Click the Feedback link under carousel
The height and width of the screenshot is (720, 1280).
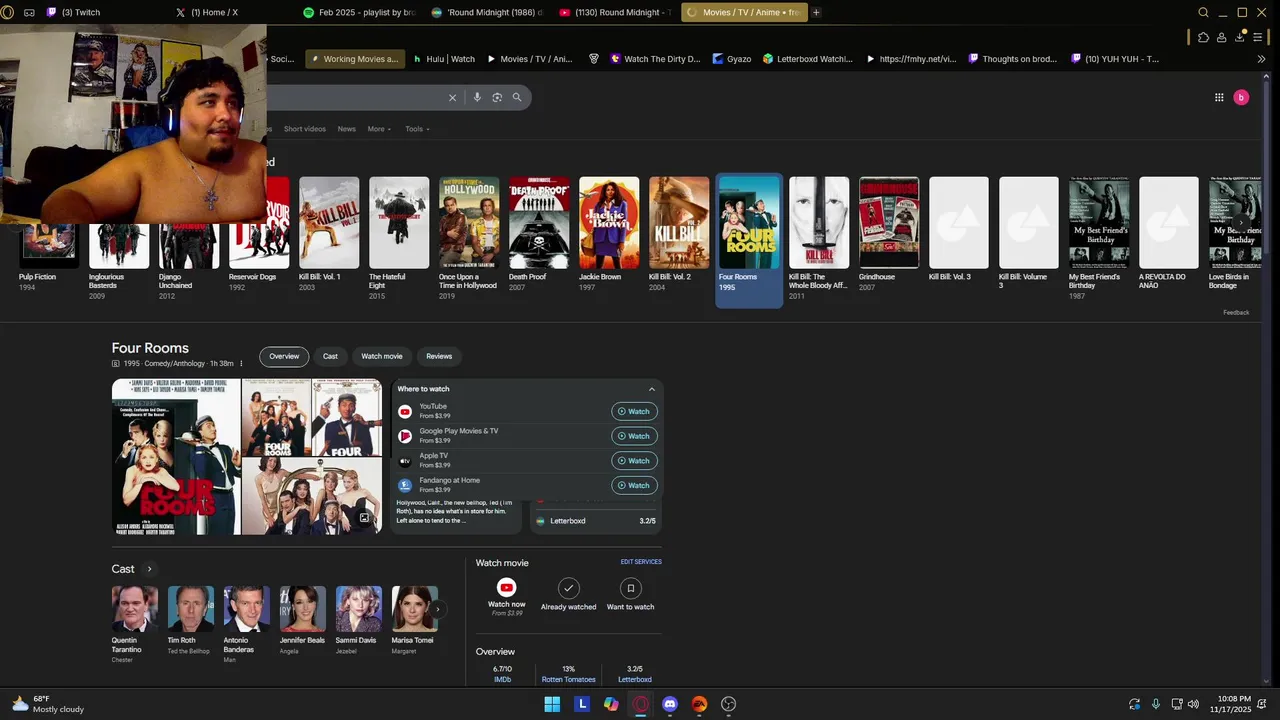1236,313
